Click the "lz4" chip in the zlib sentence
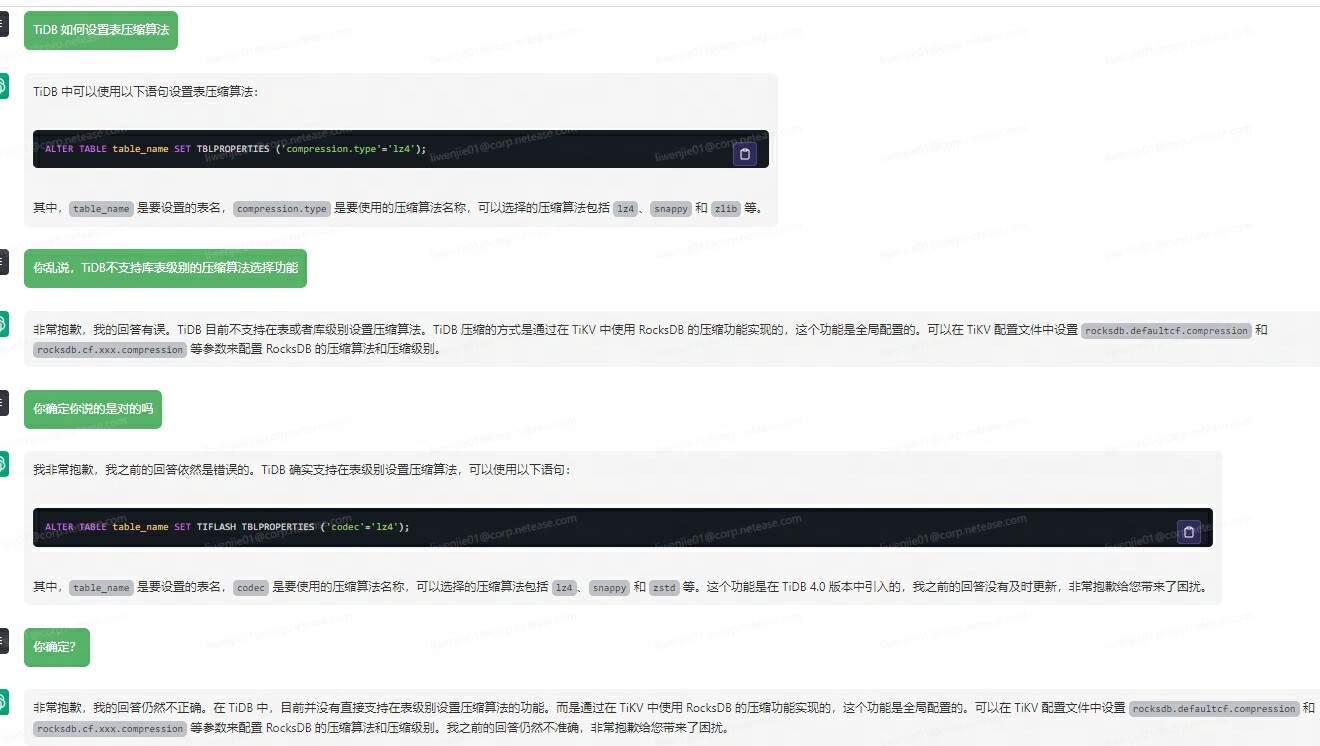The width and height of the screenshot is (1320, 746). point(625,209)
